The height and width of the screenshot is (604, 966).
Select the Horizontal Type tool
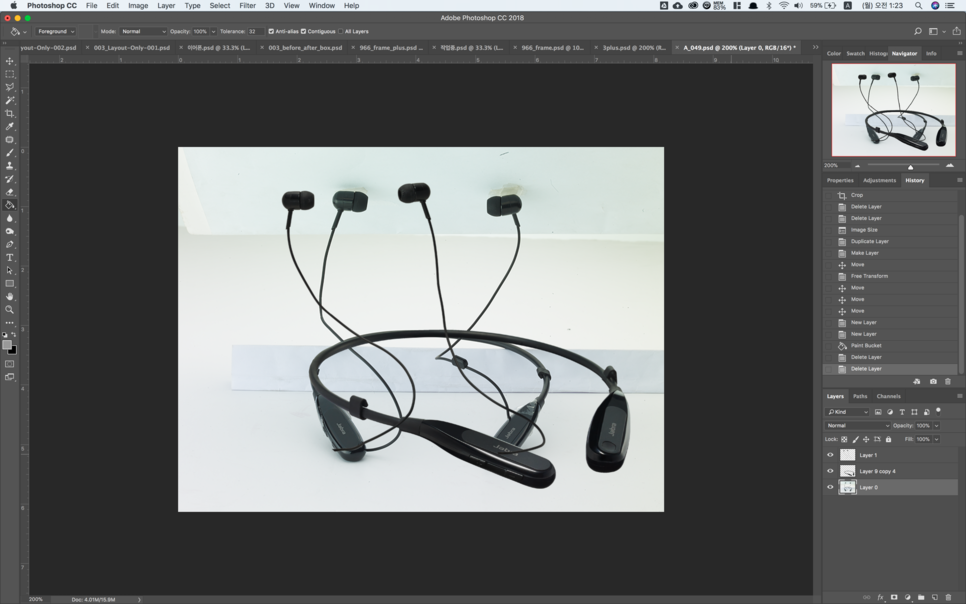(9, 258)
